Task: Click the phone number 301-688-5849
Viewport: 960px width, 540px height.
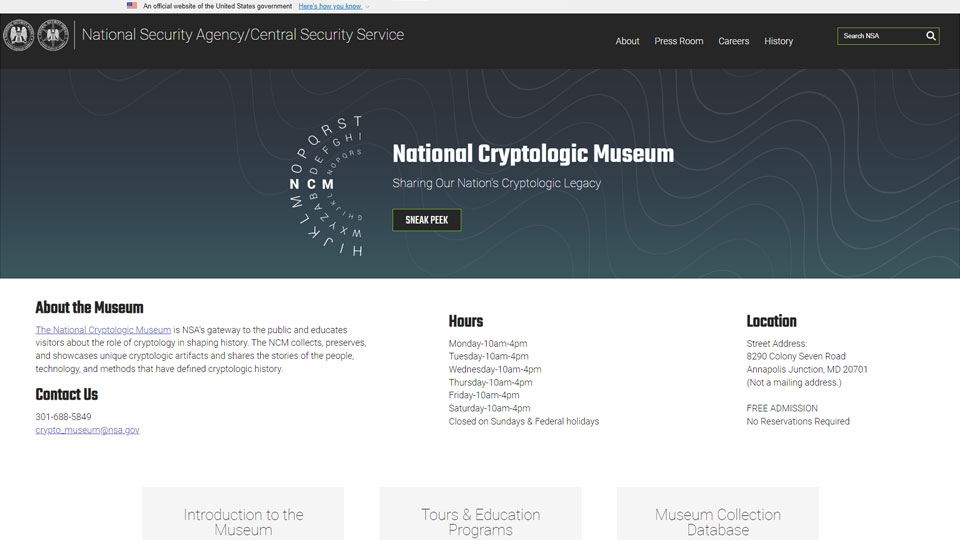Action: pyautogui.click(x=63, y=417)
